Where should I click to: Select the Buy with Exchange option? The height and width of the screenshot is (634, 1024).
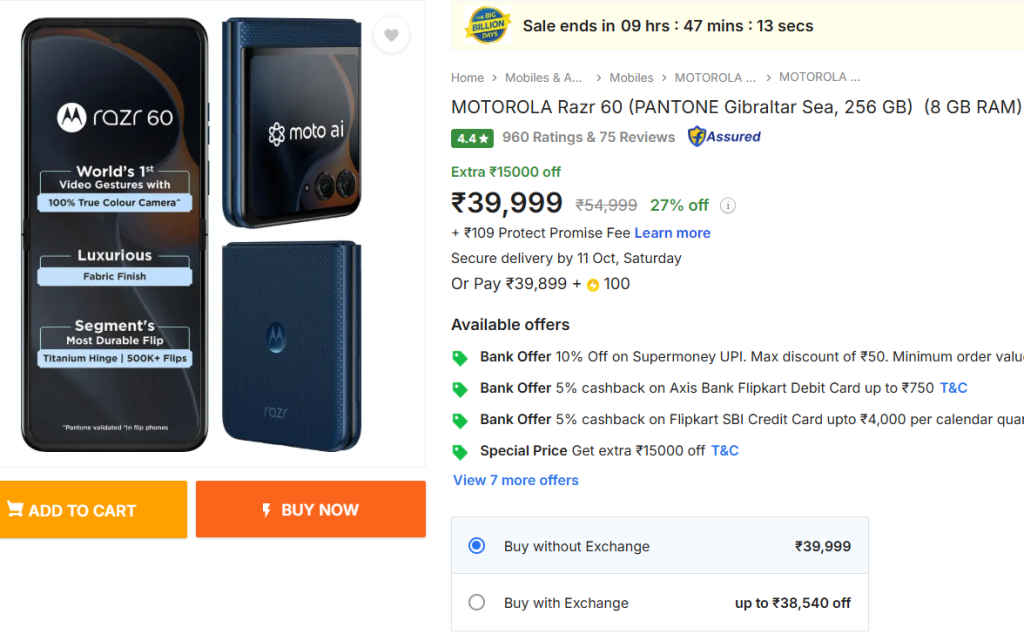click(476, 603)
